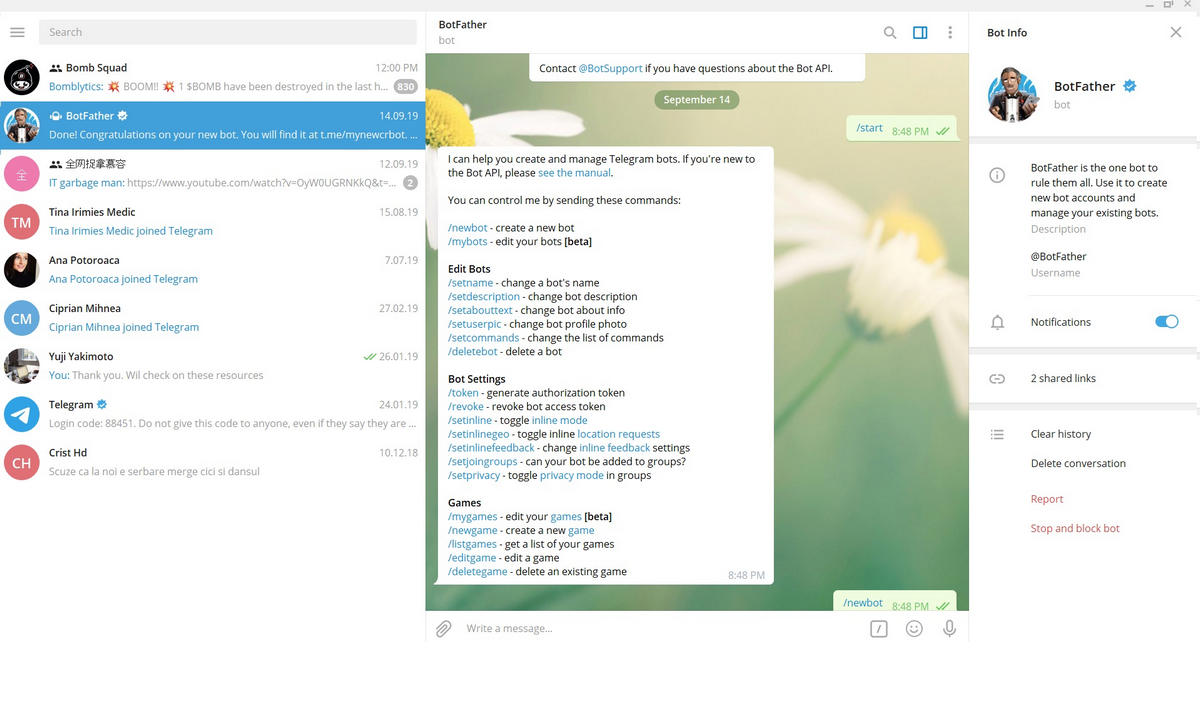The width and height of the screenshot is (1200, 721).
Task: Open the emoji picker smiley icon
Action: click(914, 629)
